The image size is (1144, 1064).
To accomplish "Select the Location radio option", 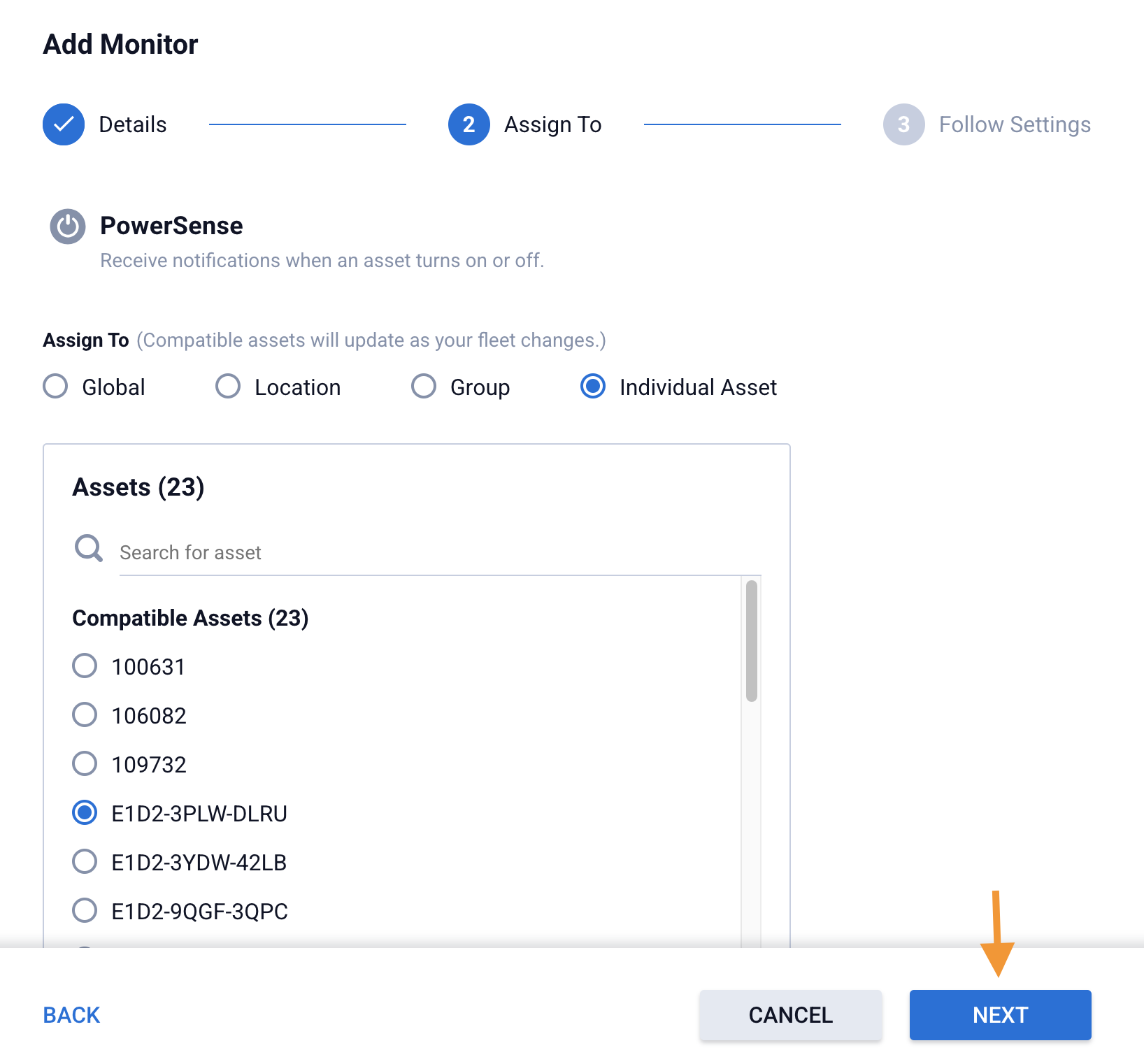I will point(228,386).
